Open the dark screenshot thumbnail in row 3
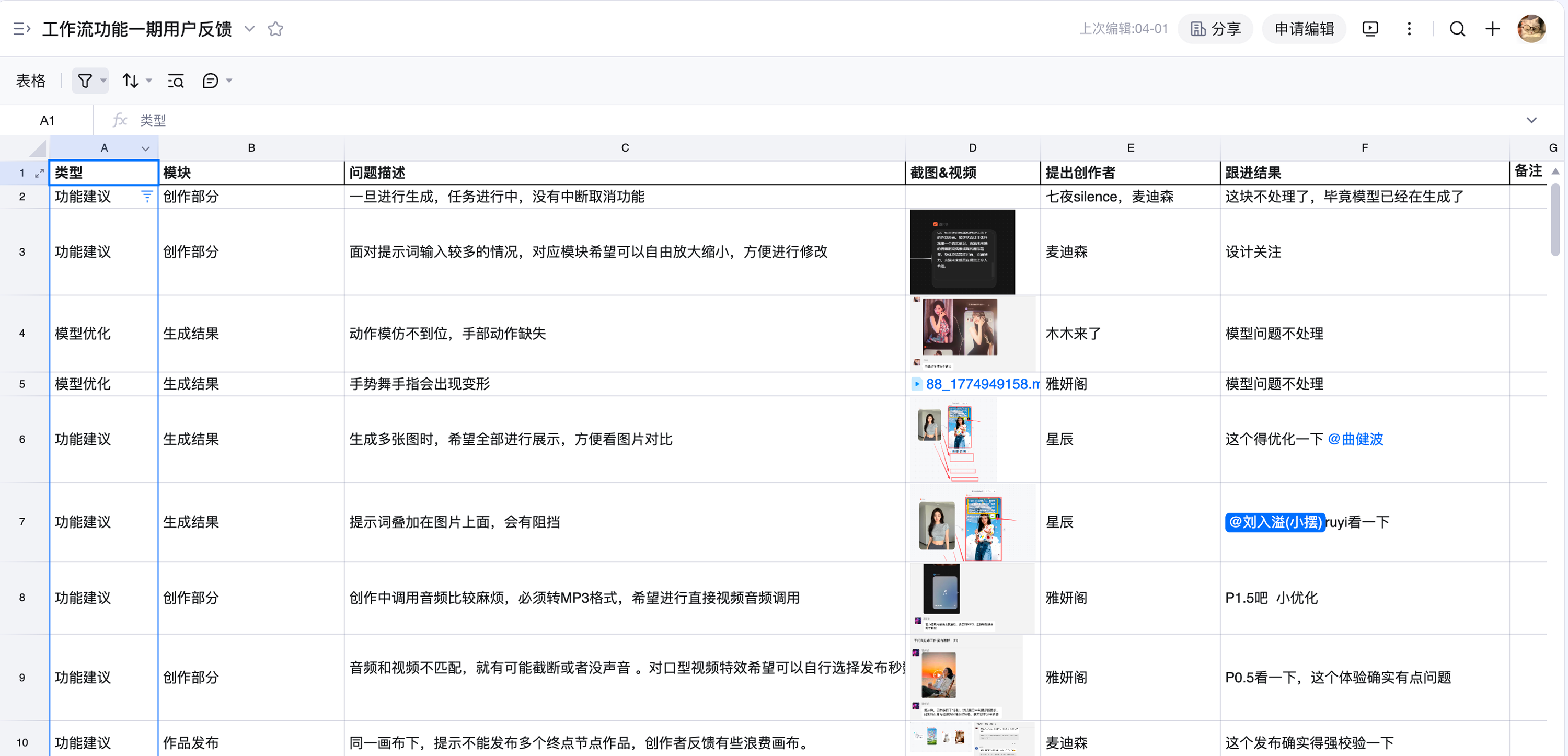 (962, 252)
